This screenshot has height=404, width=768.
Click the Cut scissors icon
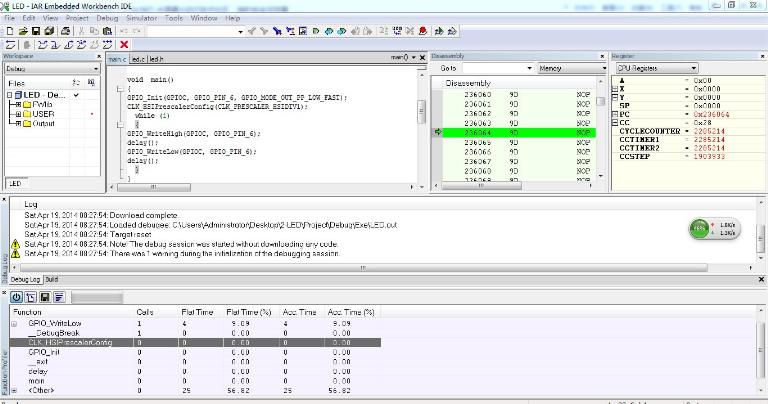(x=81, y=31)
